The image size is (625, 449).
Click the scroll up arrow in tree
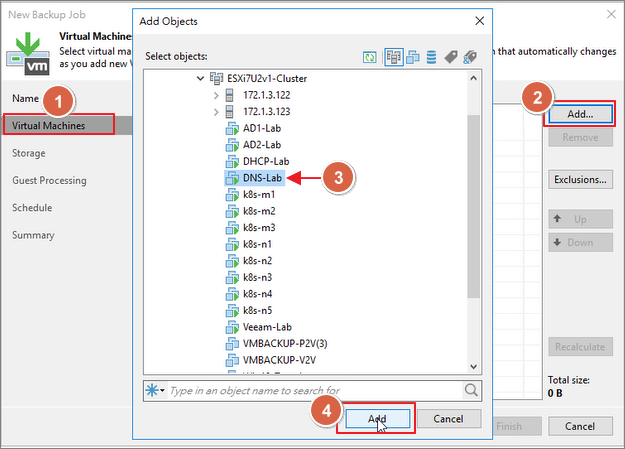click(x=474, y=78)
